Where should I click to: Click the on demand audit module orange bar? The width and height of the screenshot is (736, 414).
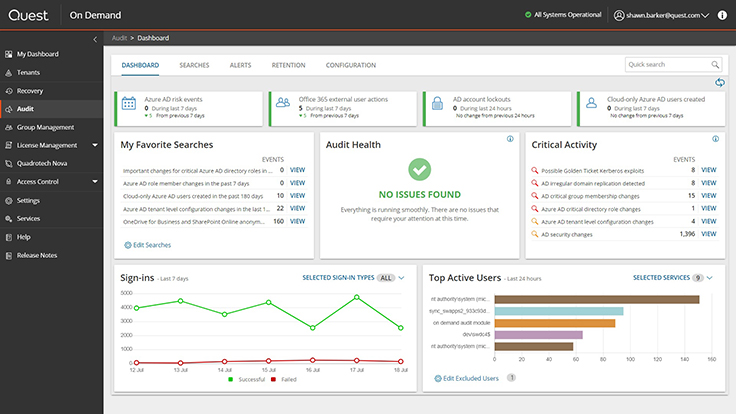pos(555,323)
